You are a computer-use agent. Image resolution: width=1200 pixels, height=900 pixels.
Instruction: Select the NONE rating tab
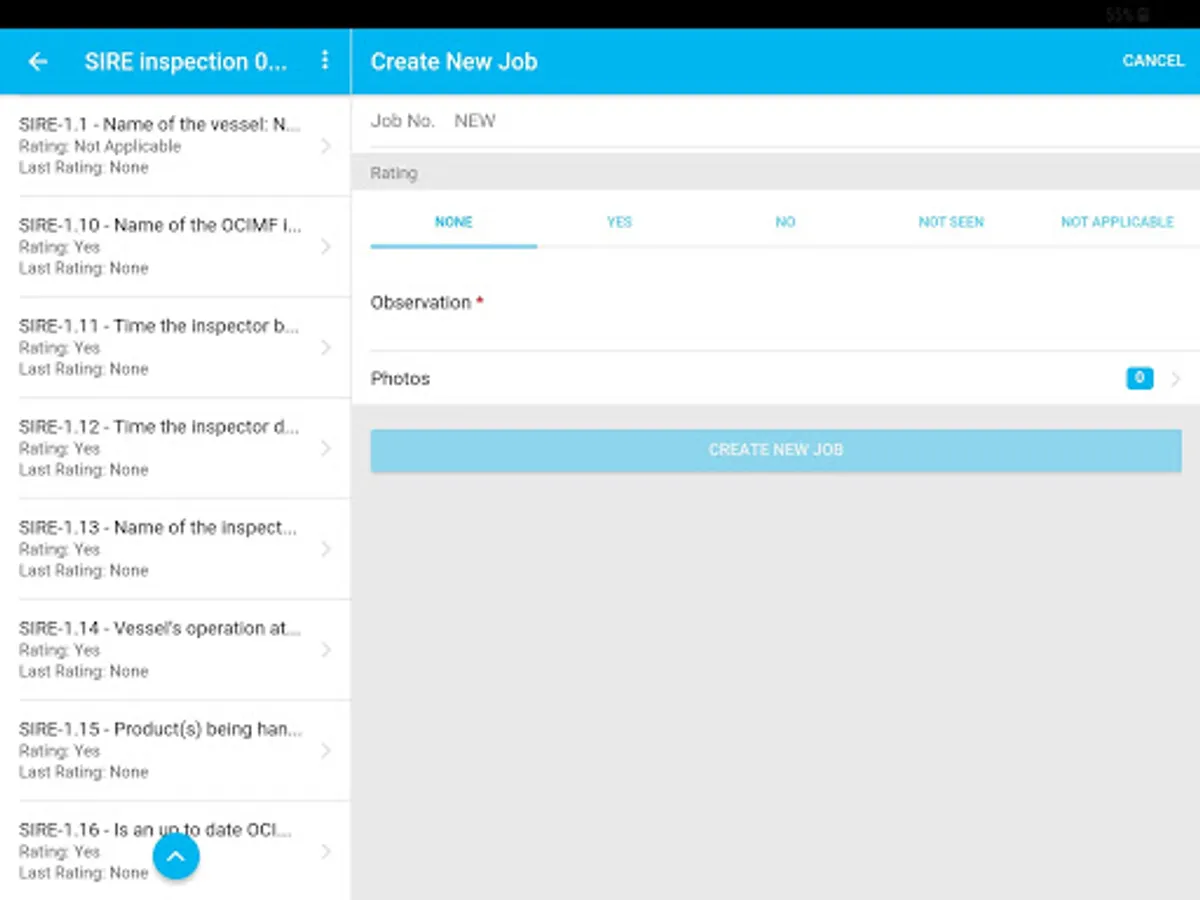454,222
